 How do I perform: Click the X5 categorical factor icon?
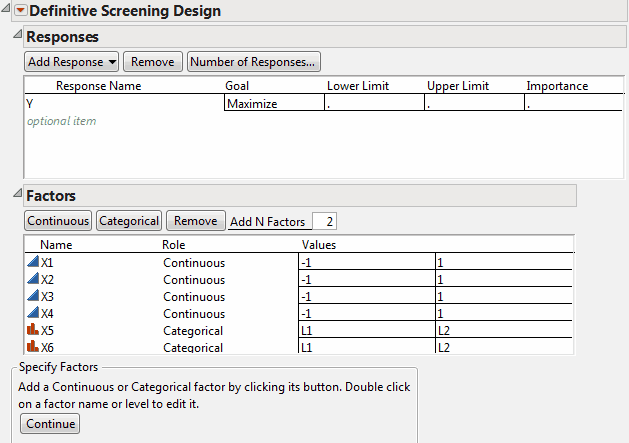tap(33, 331)
